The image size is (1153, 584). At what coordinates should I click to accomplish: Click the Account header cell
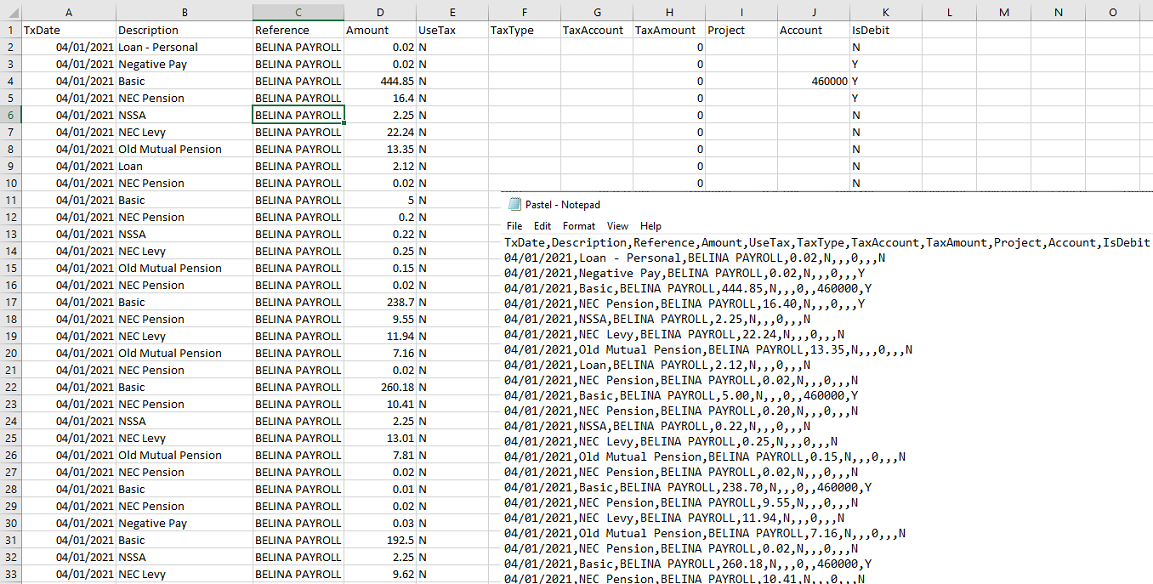click(814, 30)
